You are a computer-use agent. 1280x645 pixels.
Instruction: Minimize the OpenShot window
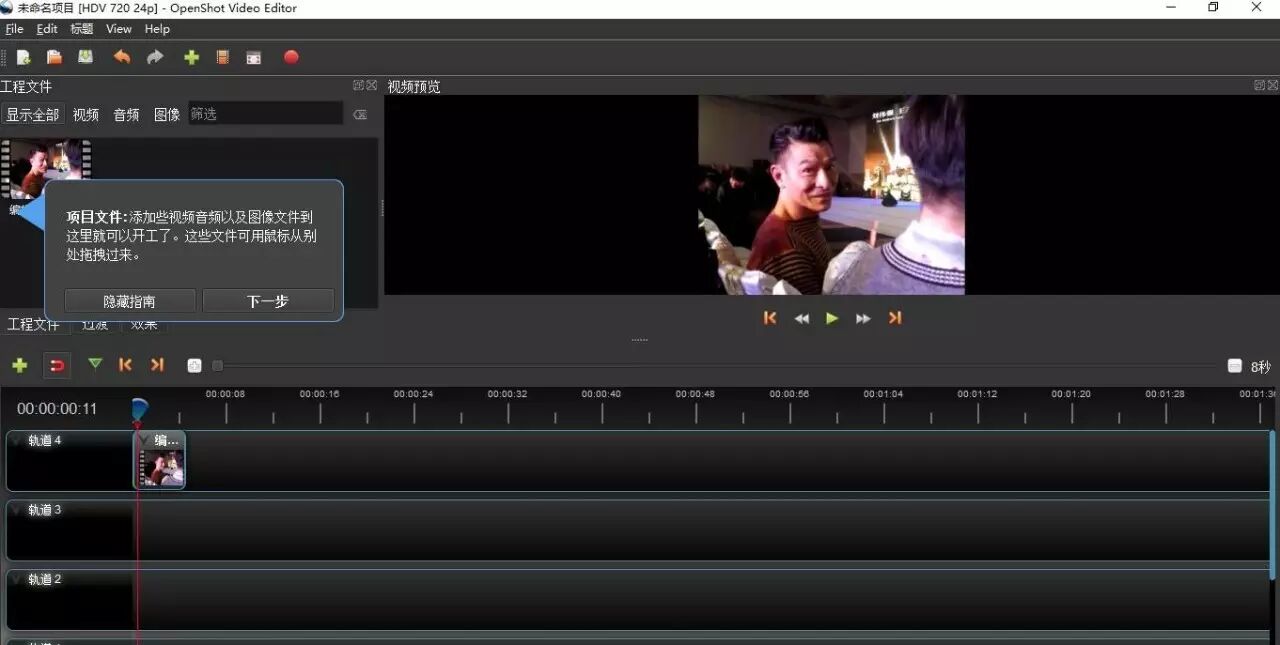(1171, 8)
